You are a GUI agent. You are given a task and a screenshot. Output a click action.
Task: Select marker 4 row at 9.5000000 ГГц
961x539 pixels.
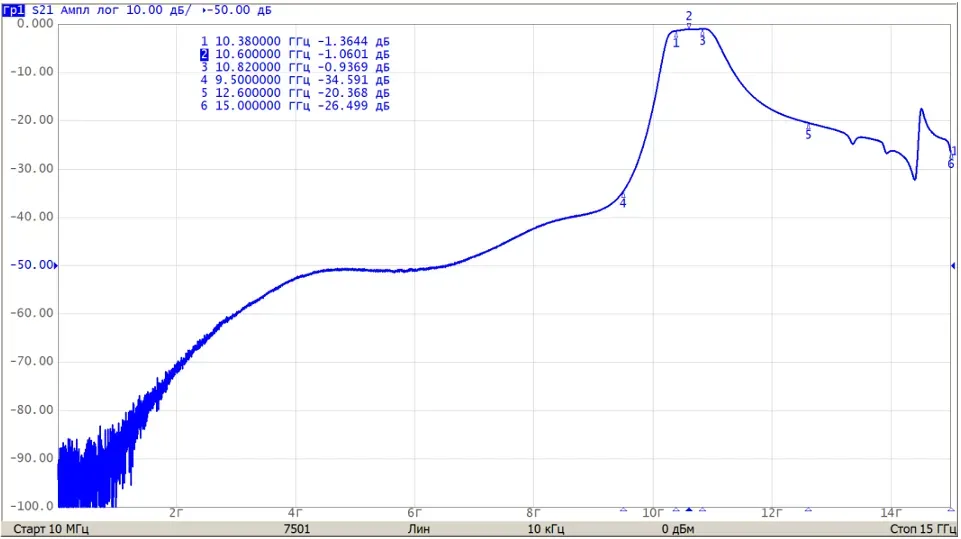click(x=295, y=80)
